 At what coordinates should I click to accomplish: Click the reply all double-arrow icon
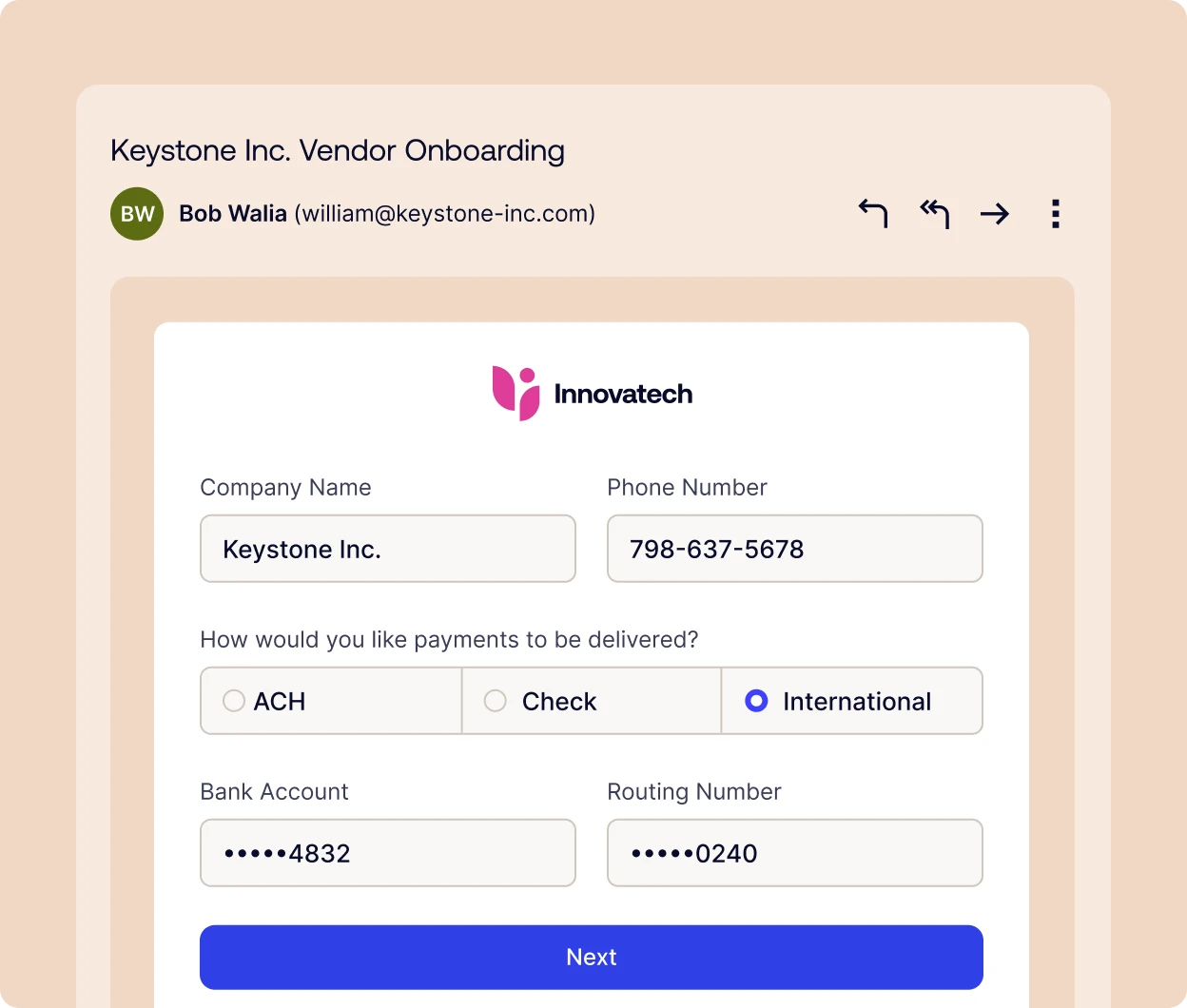click(934, 213)
